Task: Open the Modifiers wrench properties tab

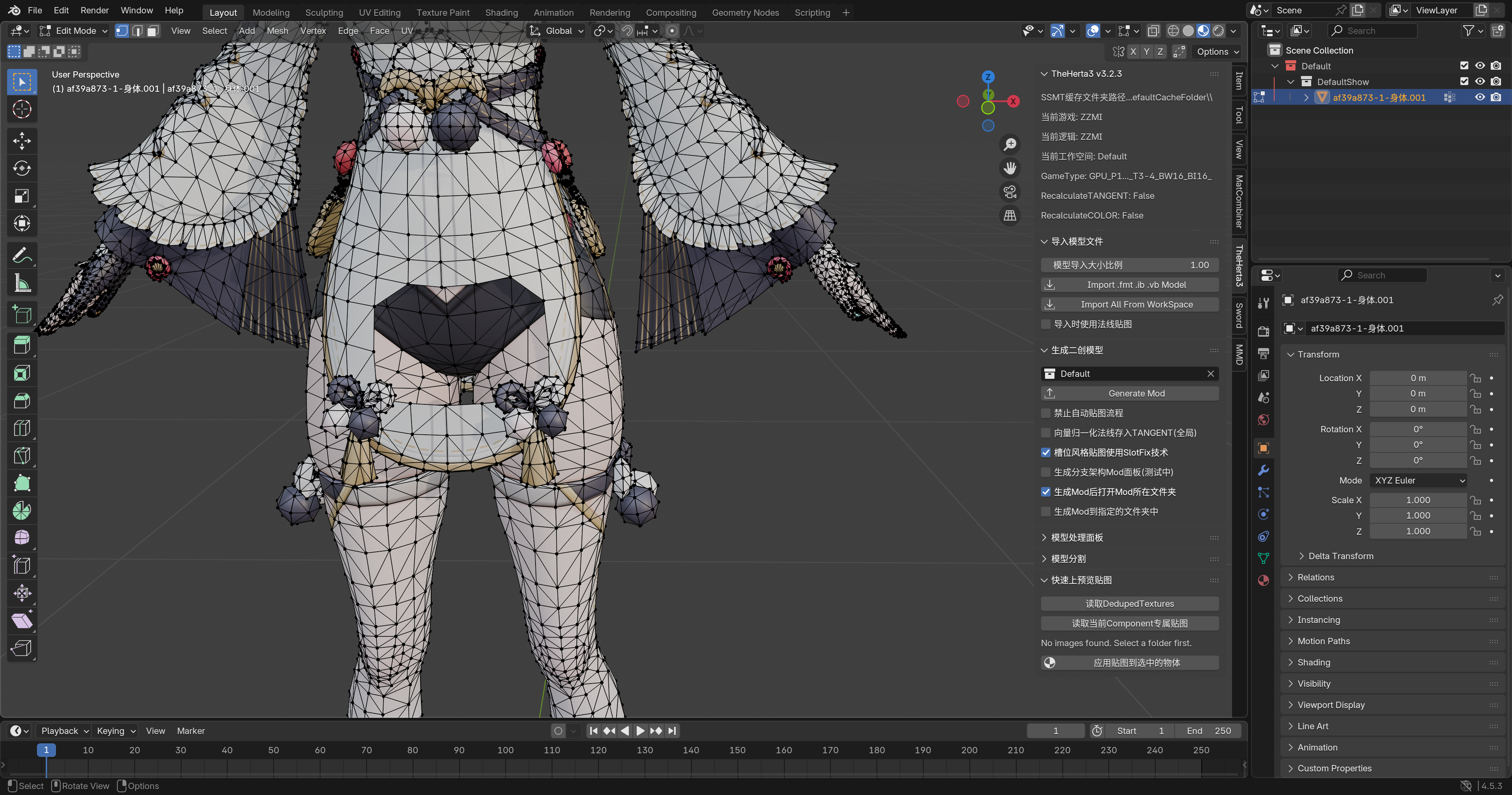Action: point(1264,470)
